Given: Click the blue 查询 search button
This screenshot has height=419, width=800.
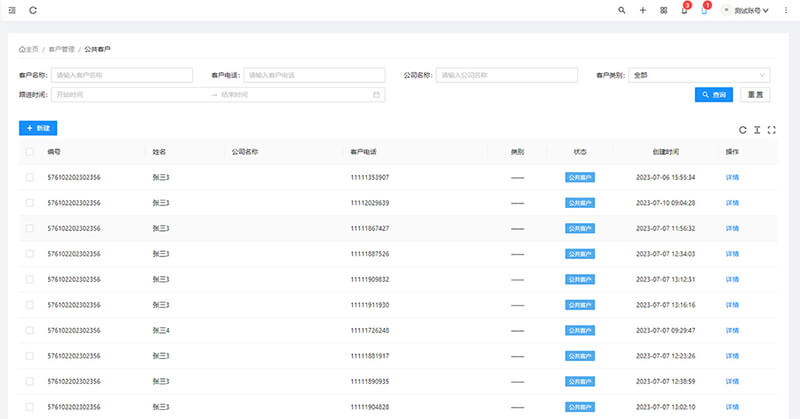Looking at the screenshot, I should 714,95.
